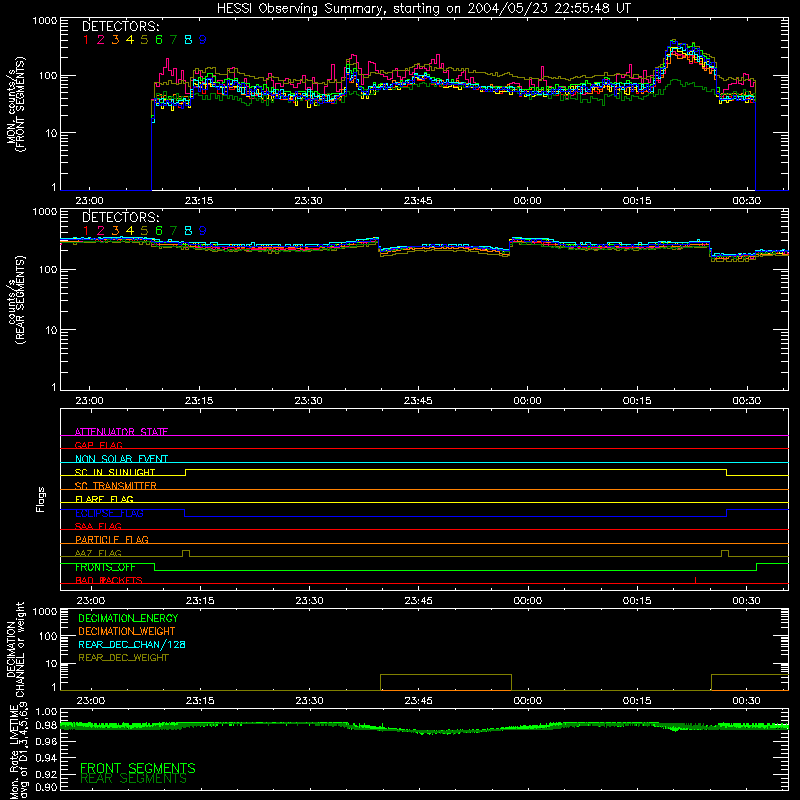
Task: Click the REAR SEGMENTS livetime legend
Action: click(x=134, y=779)
